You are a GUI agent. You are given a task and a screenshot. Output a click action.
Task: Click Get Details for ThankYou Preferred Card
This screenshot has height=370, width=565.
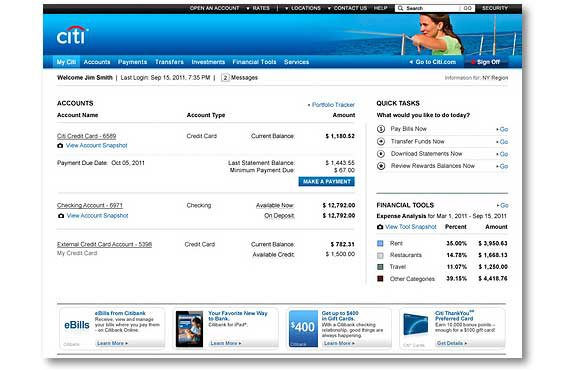[x=451, y=343]
